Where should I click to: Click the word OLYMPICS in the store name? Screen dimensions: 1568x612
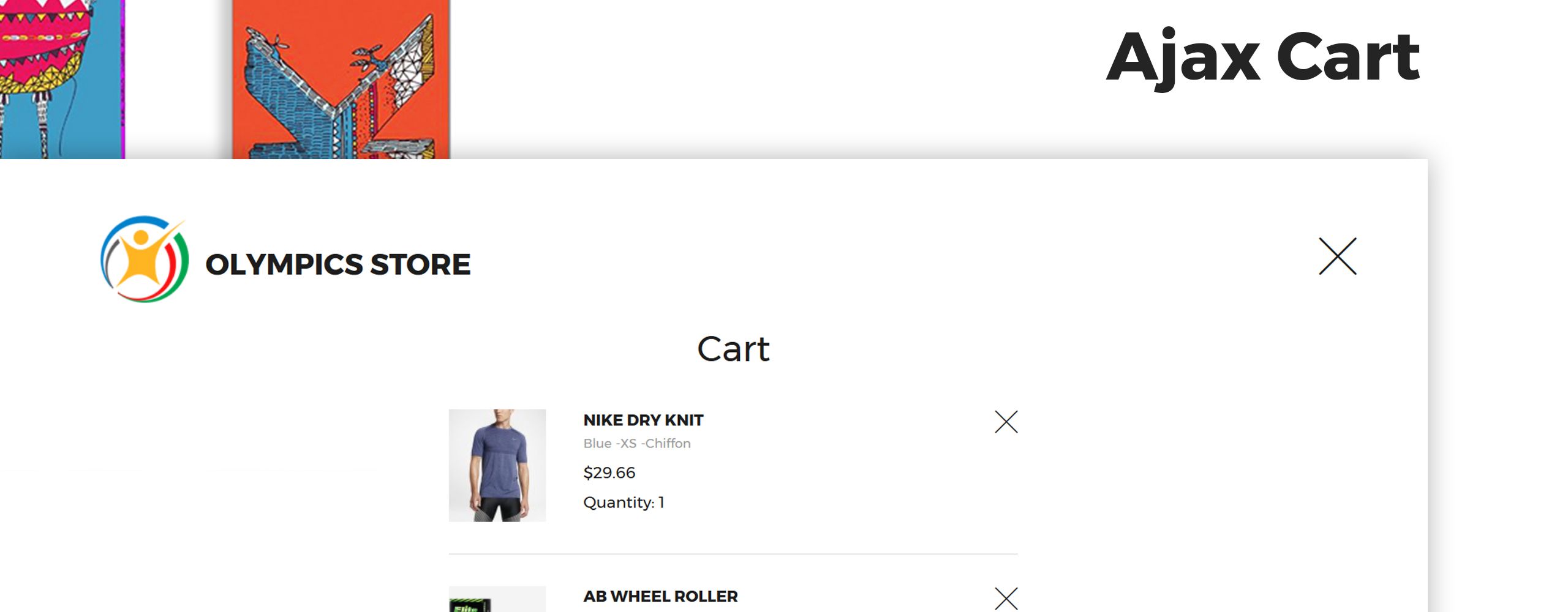pos(284,265)
